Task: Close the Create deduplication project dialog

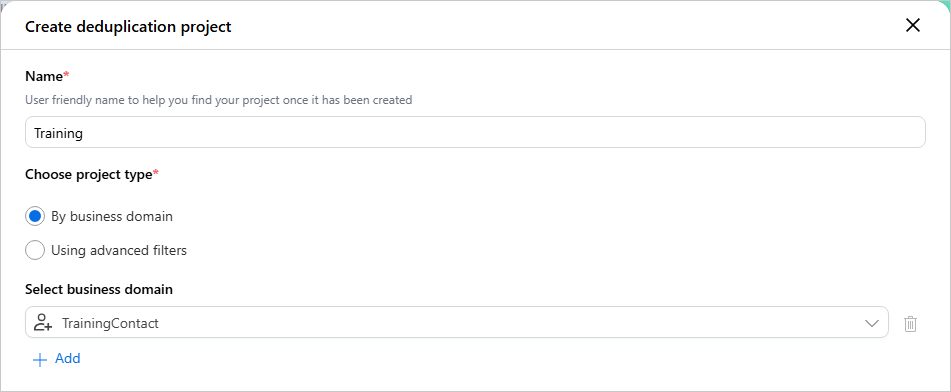Action: pyautogui.click(x=913, y=25)
